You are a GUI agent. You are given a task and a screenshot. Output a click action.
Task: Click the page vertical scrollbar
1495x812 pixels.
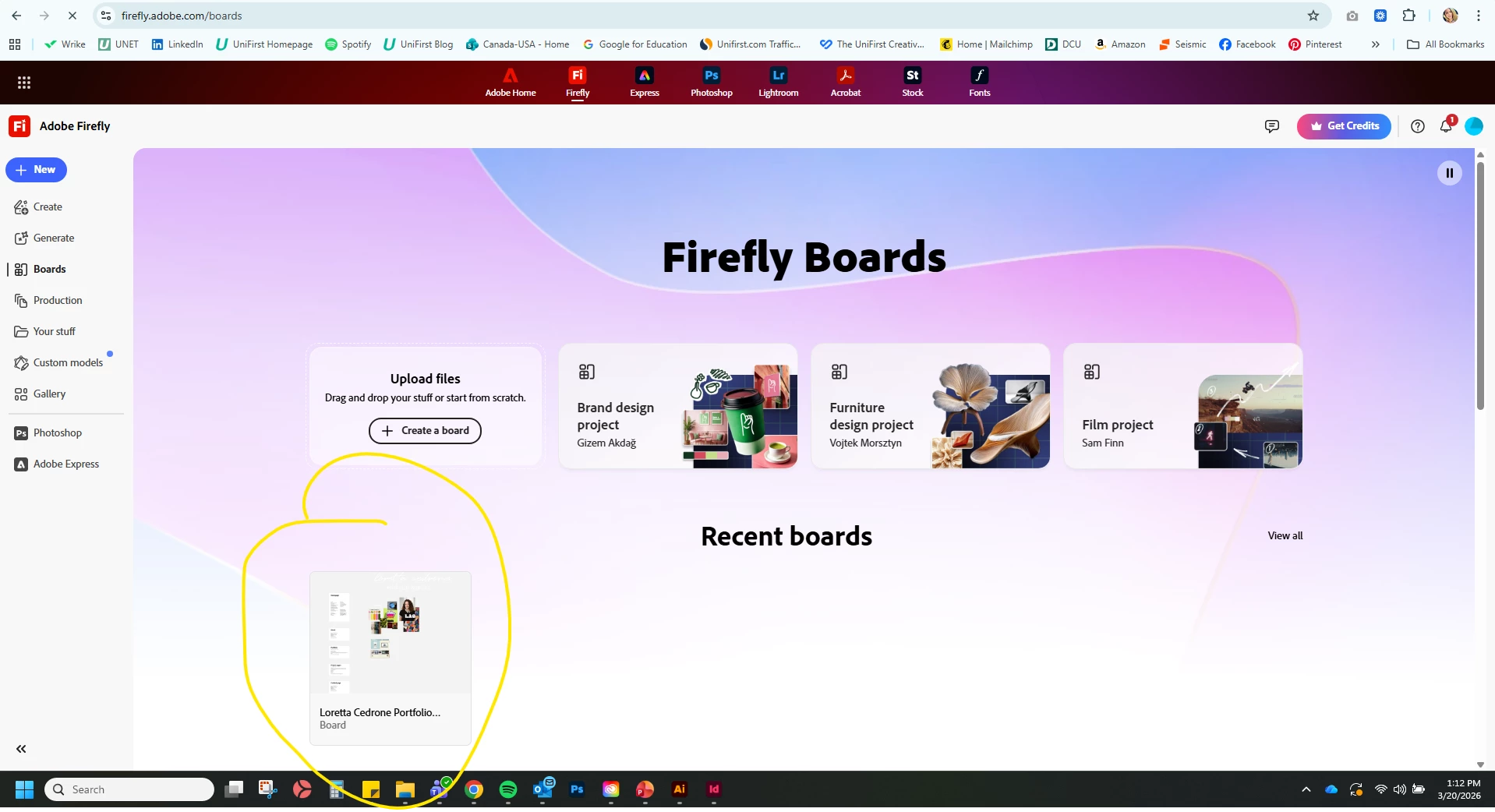(x=1480, y=285)
